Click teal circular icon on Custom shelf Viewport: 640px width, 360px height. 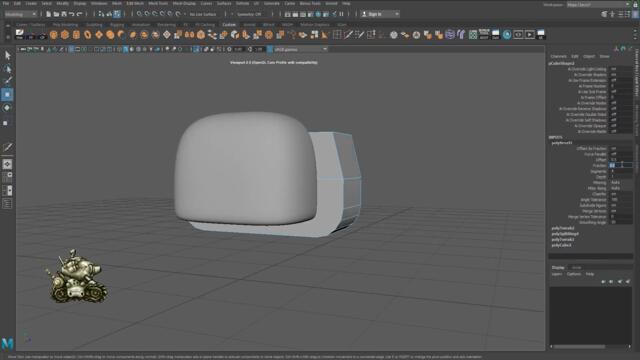click(507, 35)
